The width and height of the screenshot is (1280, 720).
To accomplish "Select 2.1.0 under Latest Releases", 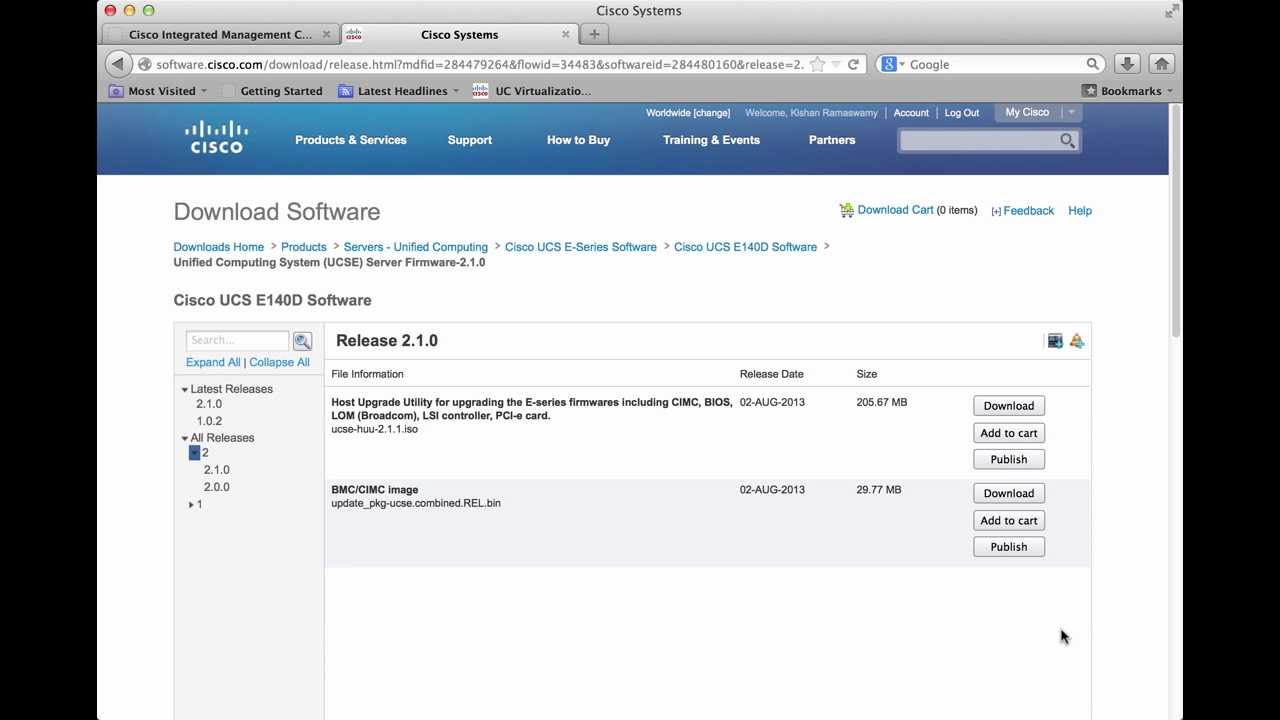I will tap(209, 404).
